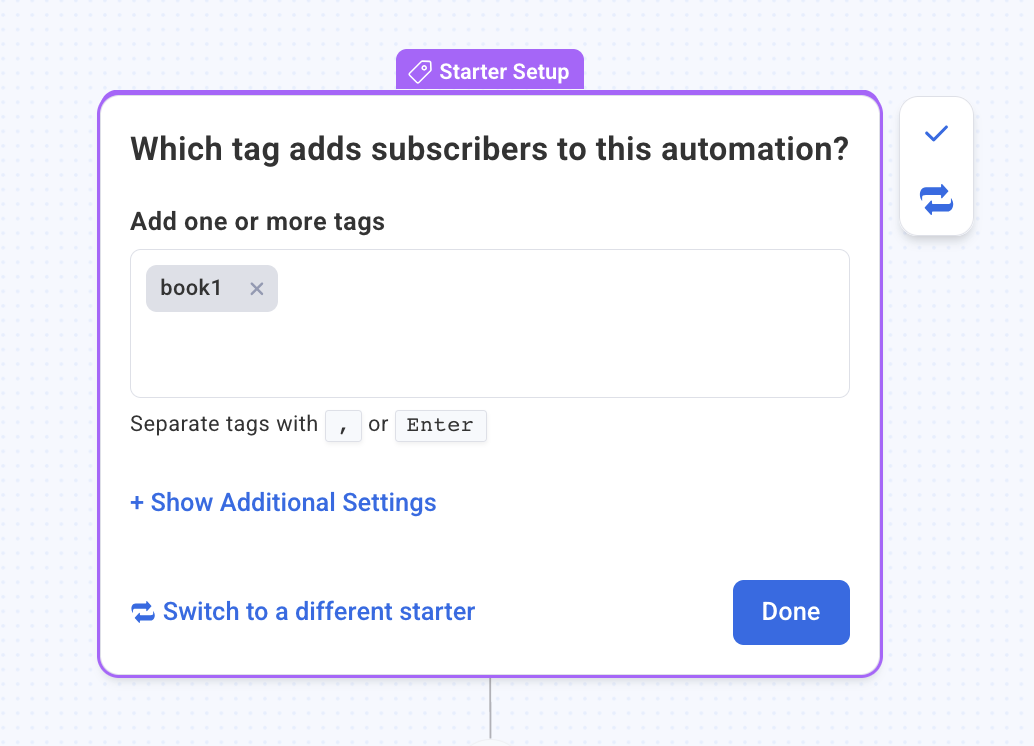Click the comma key badge under the tag box
Viewport: 1034px width, 746px height.
343,426
